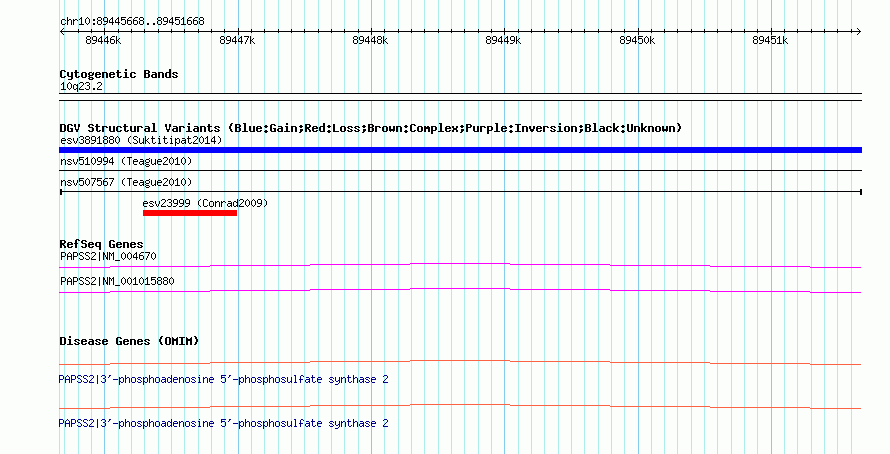Image resolution: width=890 pixels, height=454 pixels.
Task: Click the magenta PAPSS2 NM_004670 gene line
Action: 460,266
